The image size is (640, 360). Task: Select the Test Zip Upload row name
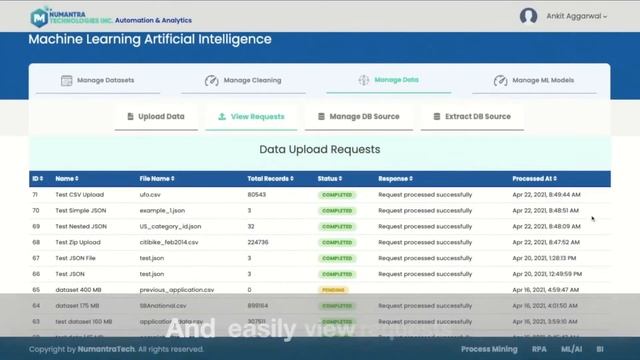78,242
